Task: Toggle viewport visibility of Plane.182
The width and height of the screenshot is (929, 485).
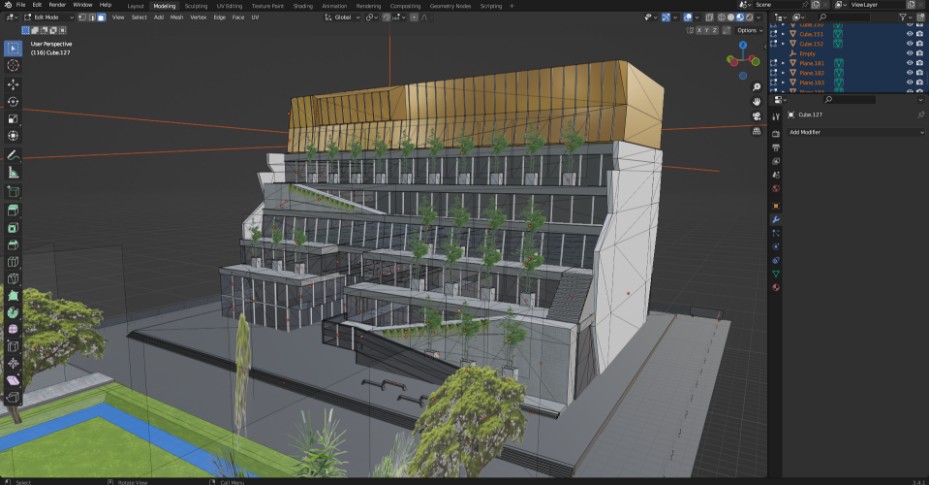Action: 909,72
